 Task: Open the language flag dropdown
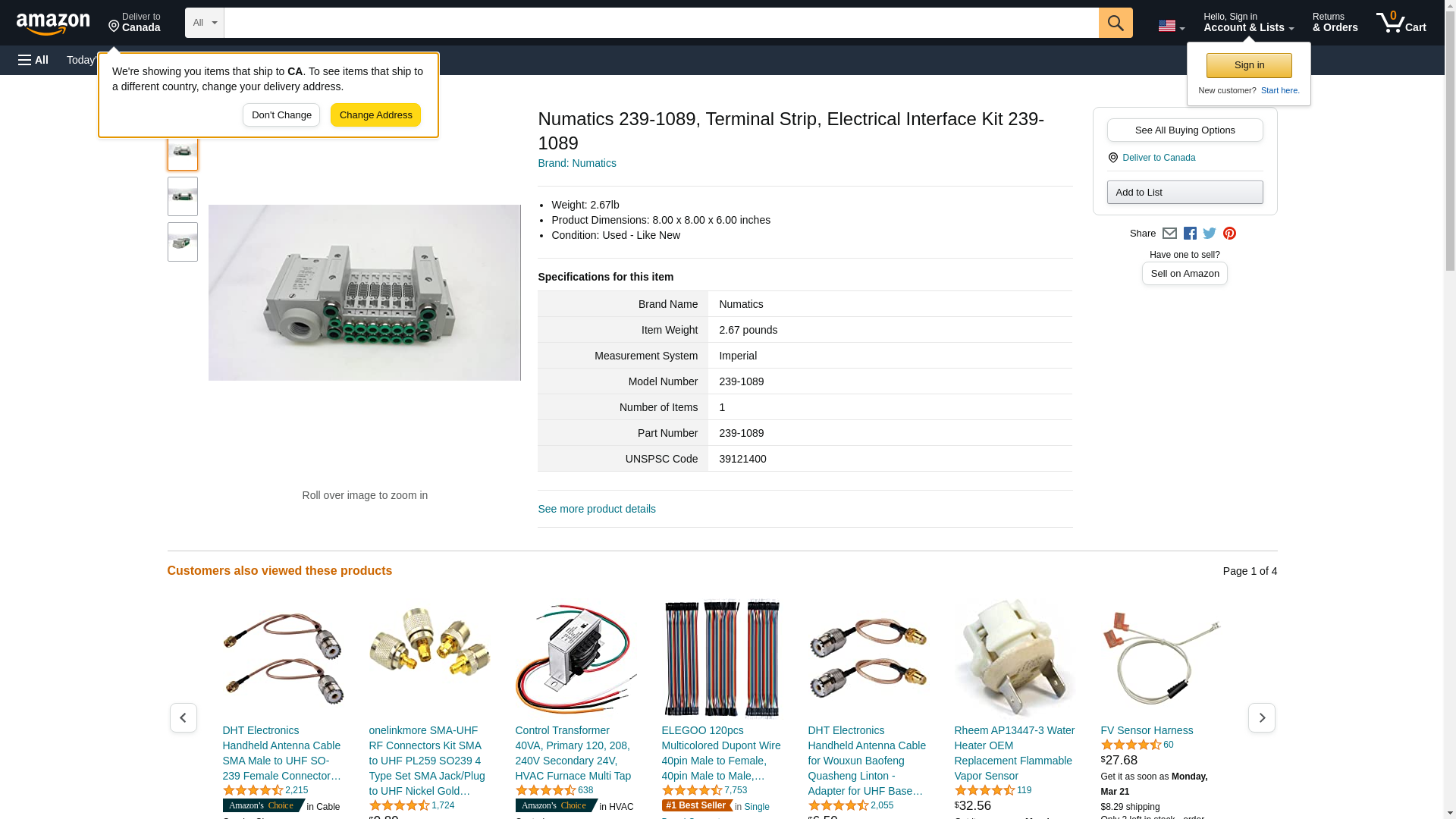click(1172, 26)
